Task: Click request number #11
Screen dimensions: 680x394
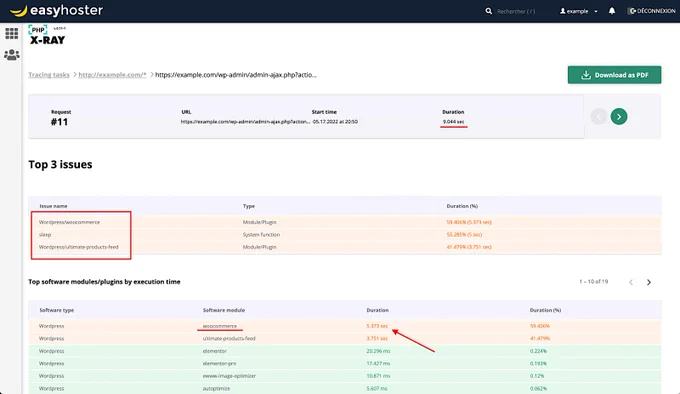Action: (59, 122)
